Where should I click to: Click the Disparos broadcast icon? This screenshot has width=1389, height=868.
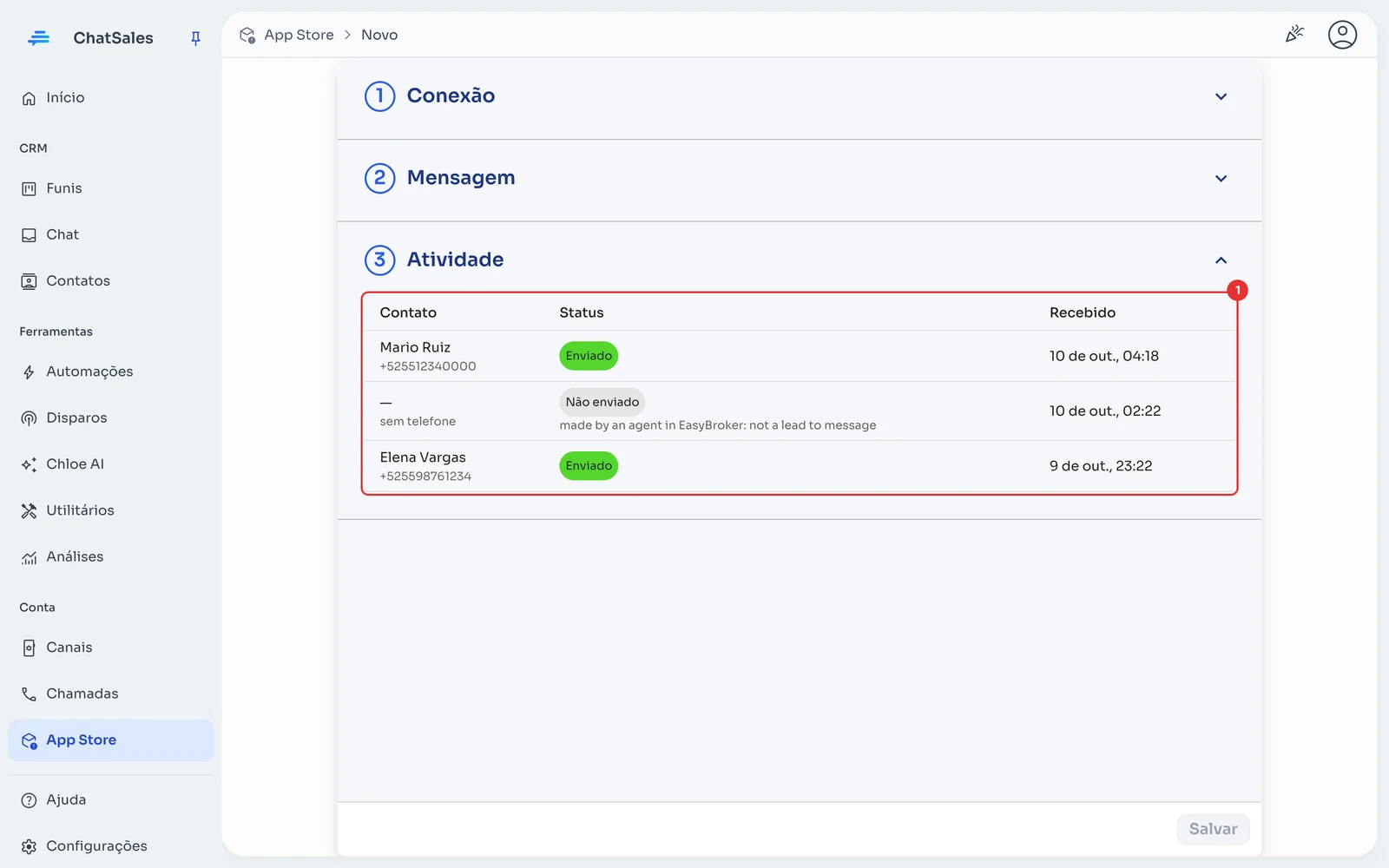coord(29,418)
